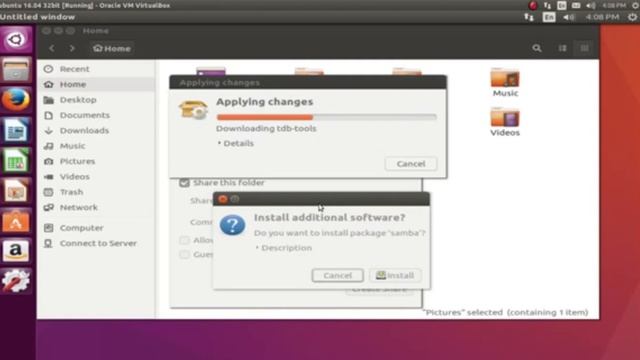Screen dimensions: 640x360
Task: Cancel the samba install prompt
Action: pos(338,276)
